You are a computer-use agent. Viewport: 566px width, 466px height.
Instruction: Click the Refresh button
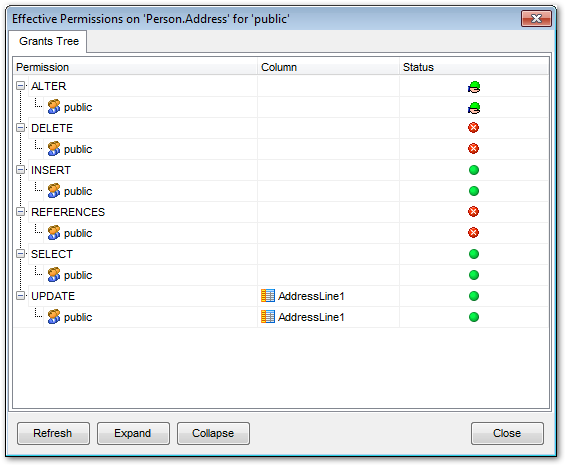pyautogui.click(x=53, y=433)
